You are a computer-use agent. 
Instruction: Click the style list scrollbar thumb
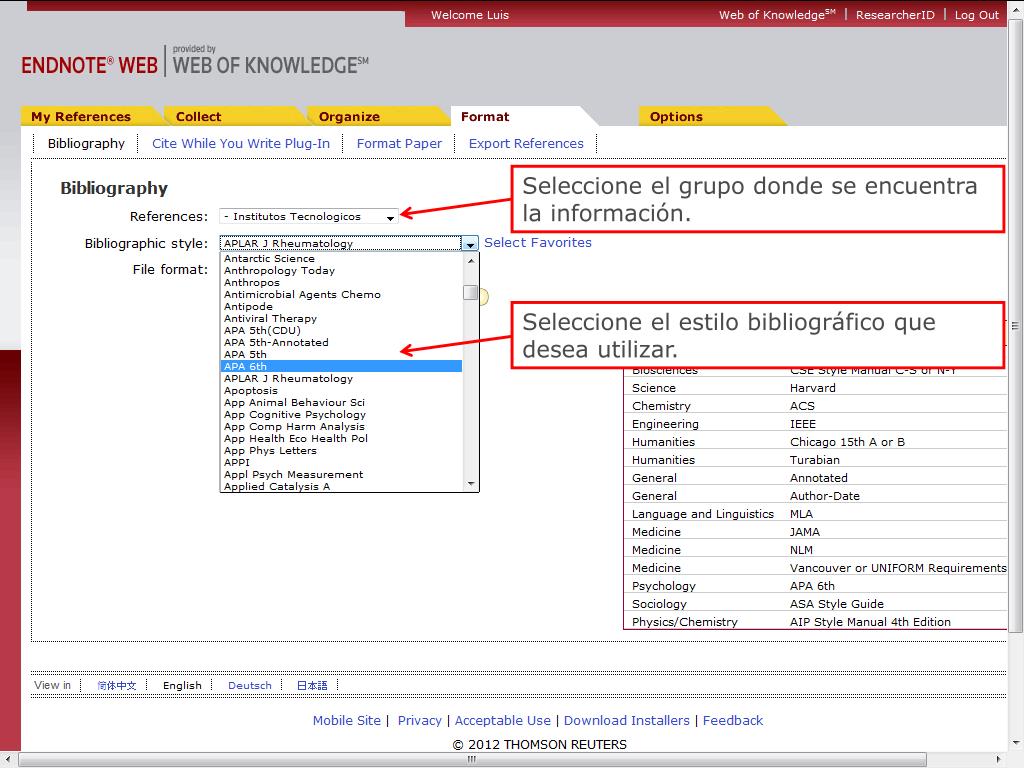tap(470, 293)
